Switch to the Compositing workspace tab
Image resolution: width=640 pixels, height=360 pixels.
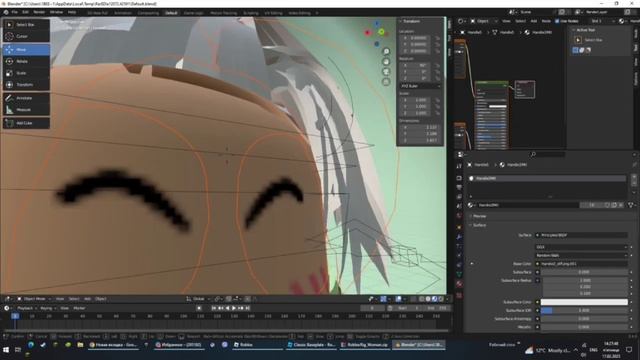pyautogui.click(x=148, y=13)
